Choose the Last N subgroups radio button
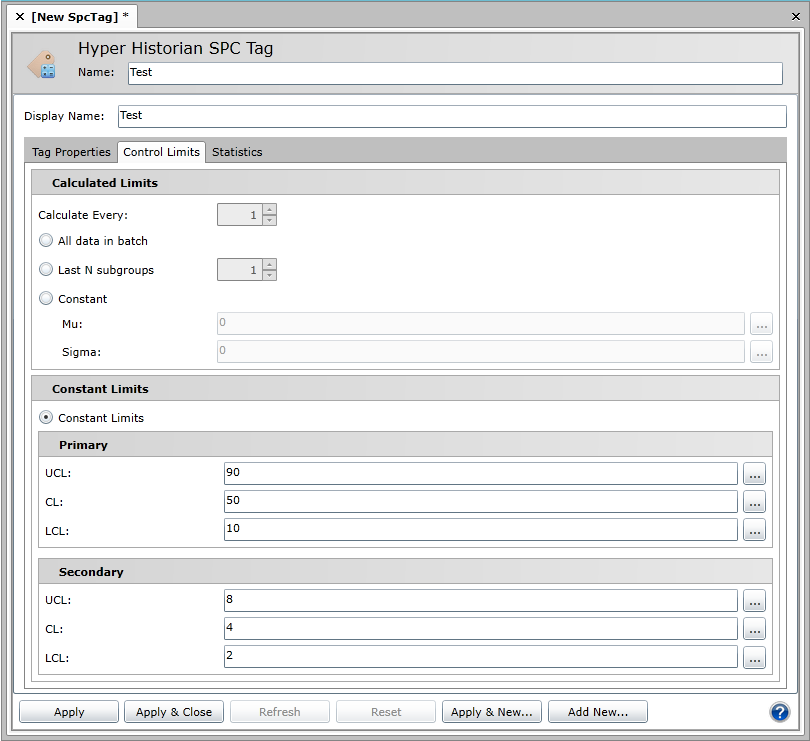The image size is (810, 741). click(x=46, y=270)
